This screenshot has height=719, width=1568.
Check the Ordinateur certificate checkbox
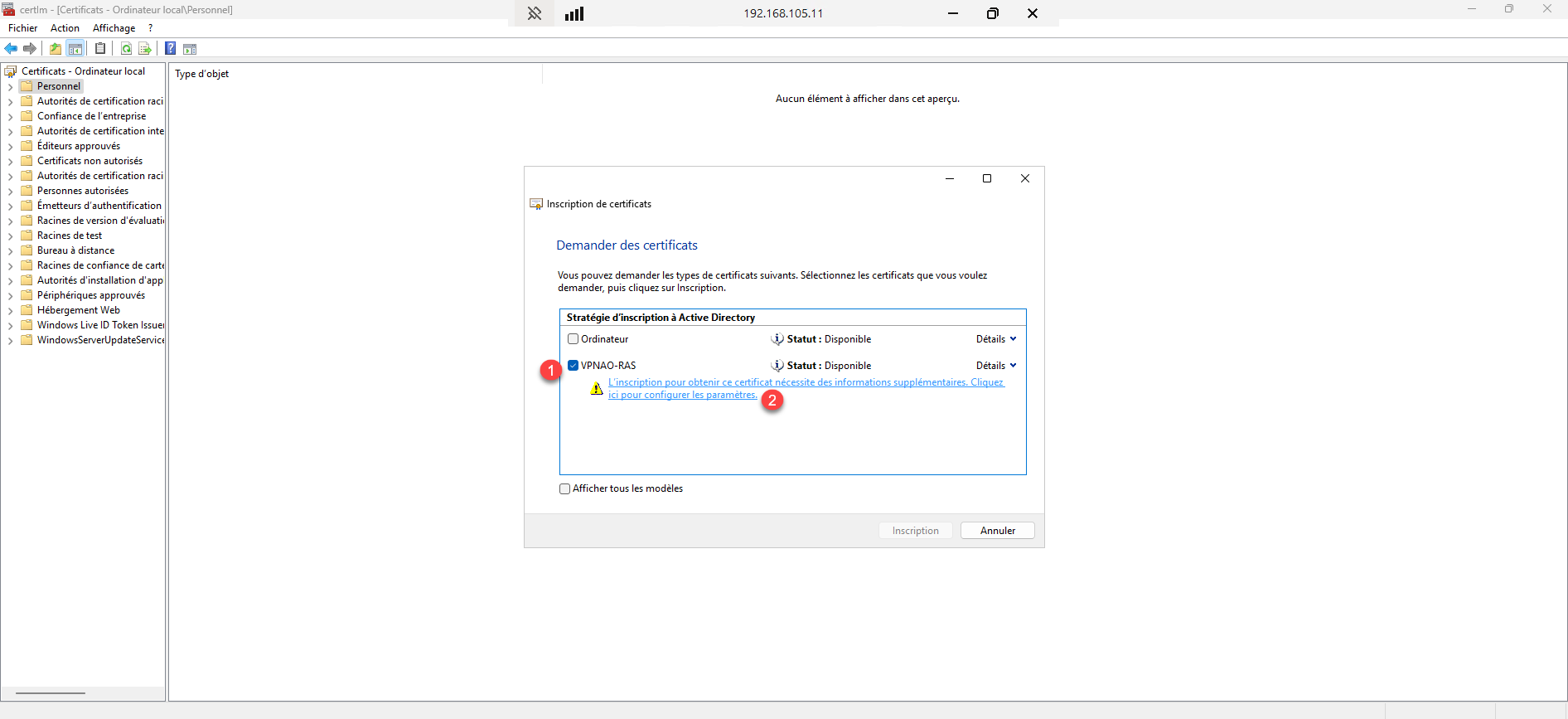[x=573, y=339]
